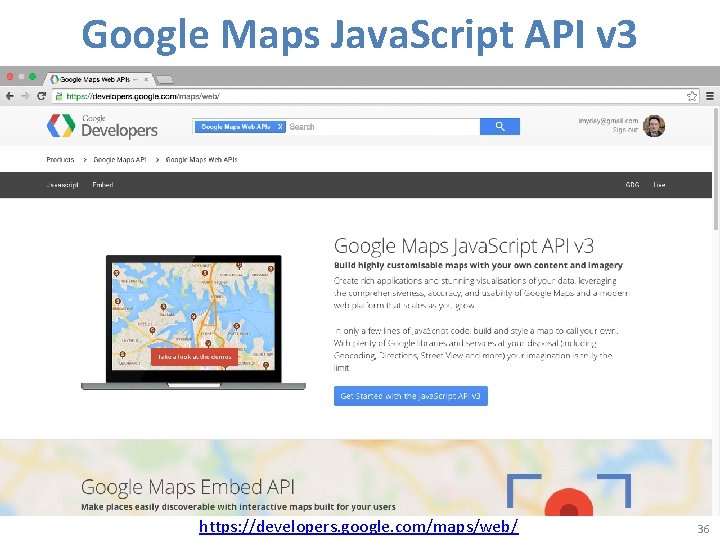
Task: Click the page vertical scrollbar thumb
Action: point(716,168)
